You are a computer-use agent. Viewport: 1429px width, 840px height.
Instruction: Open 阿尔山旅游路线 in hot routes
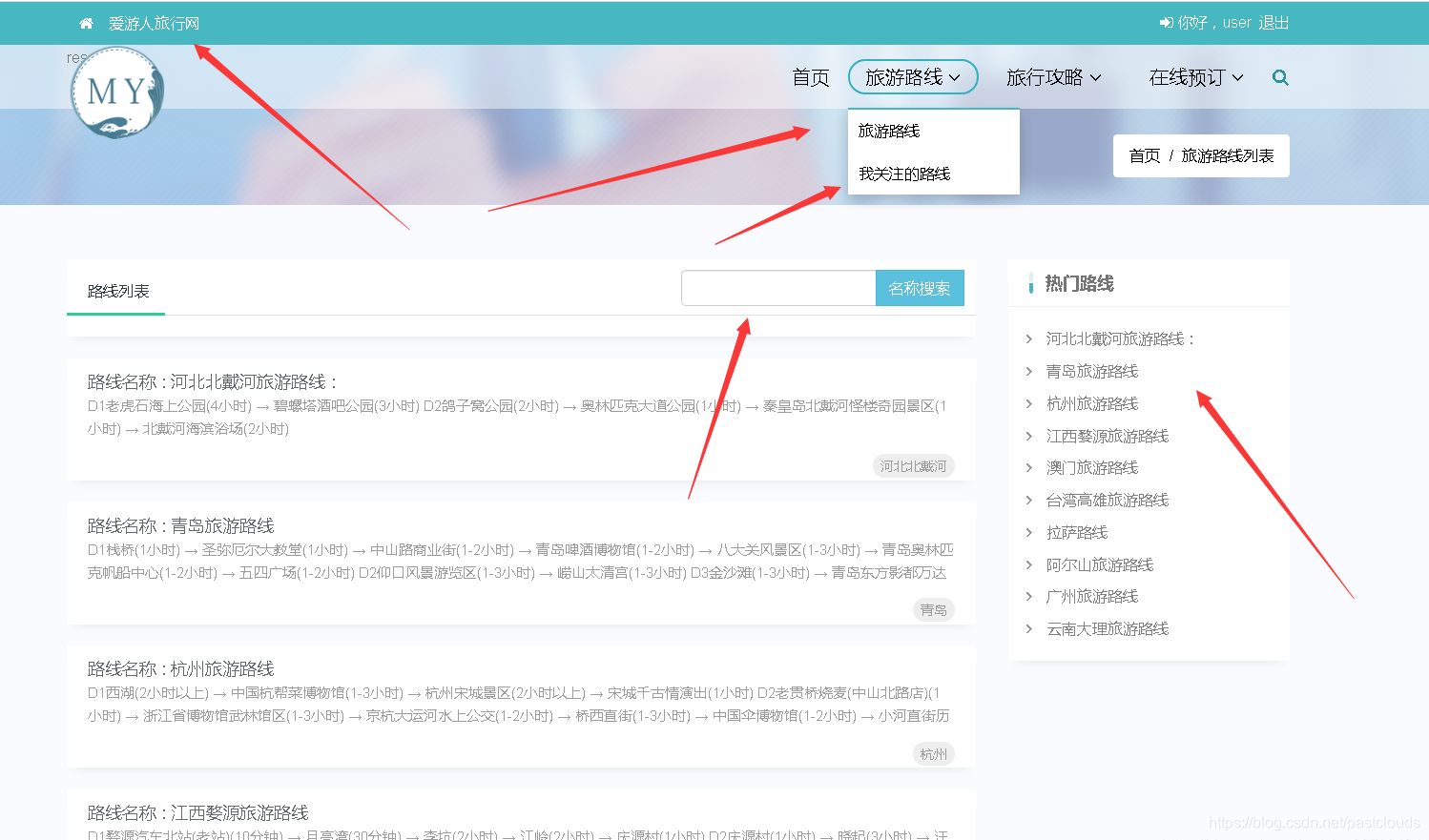(x=1100, y=564)
